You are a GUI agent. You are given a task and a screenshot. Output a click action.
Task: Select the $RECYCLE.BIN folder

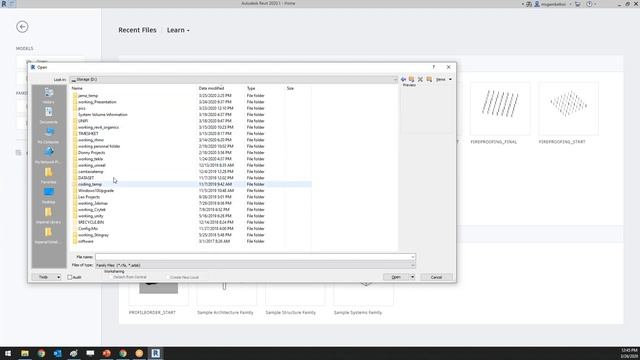tap(91, 222)
